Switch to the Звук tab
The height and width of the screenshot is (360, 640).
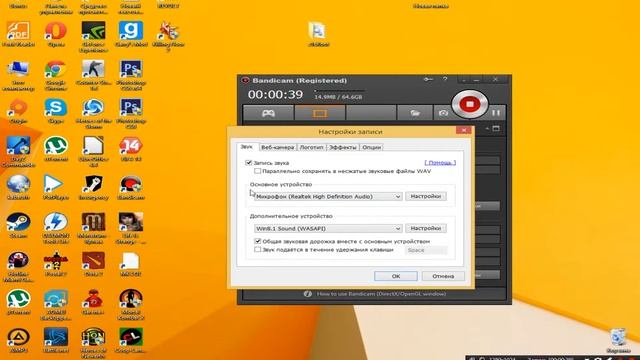point(246,147)
